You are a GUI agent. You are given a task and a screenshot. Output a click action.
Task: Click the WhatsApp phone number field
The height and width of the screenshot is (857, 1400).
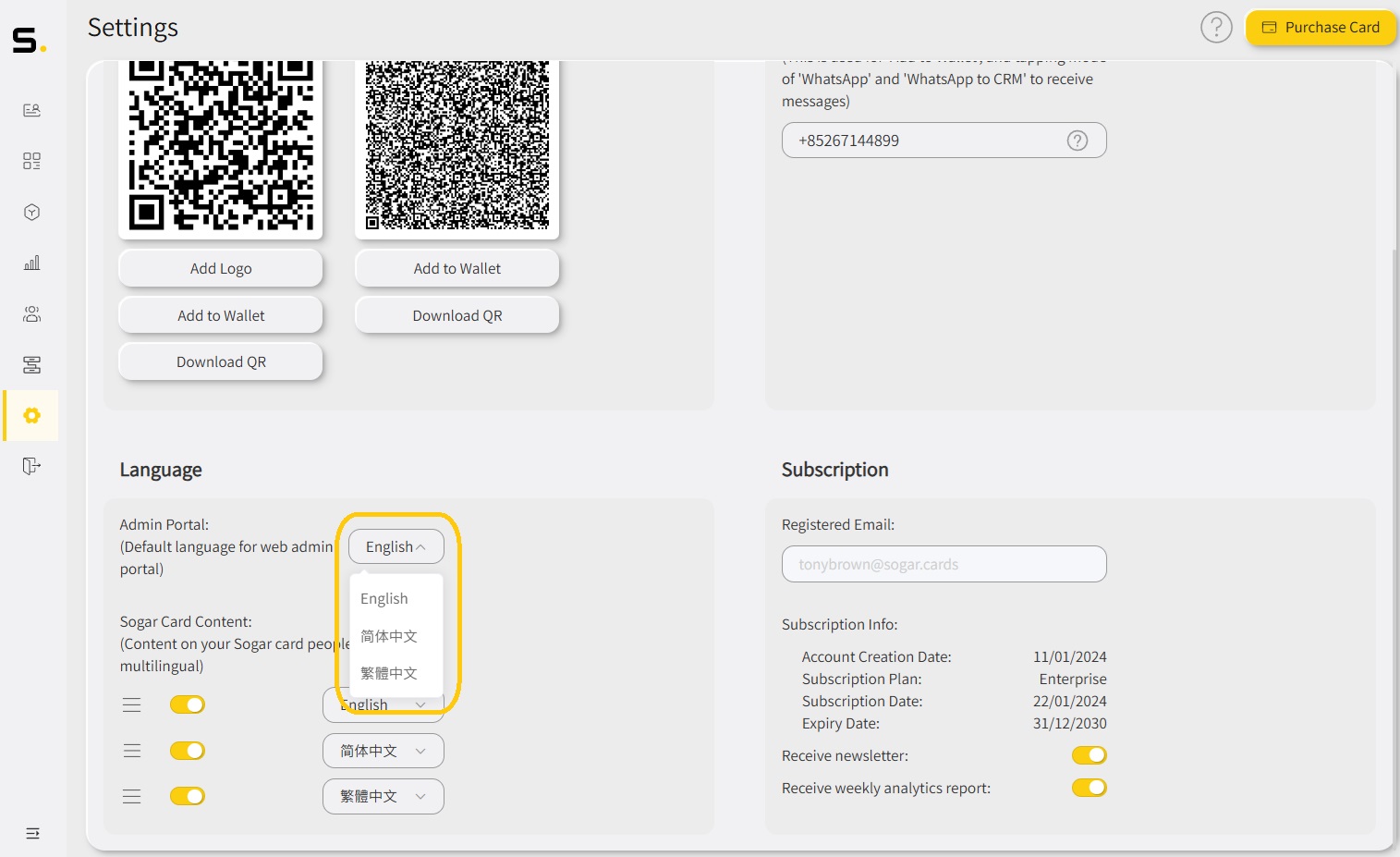coord(944,141)
